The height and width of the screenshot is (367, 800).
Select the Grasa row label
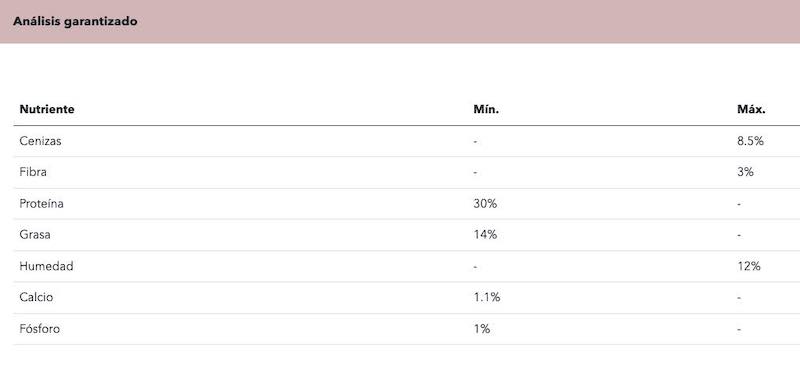[x=35, y=235]
